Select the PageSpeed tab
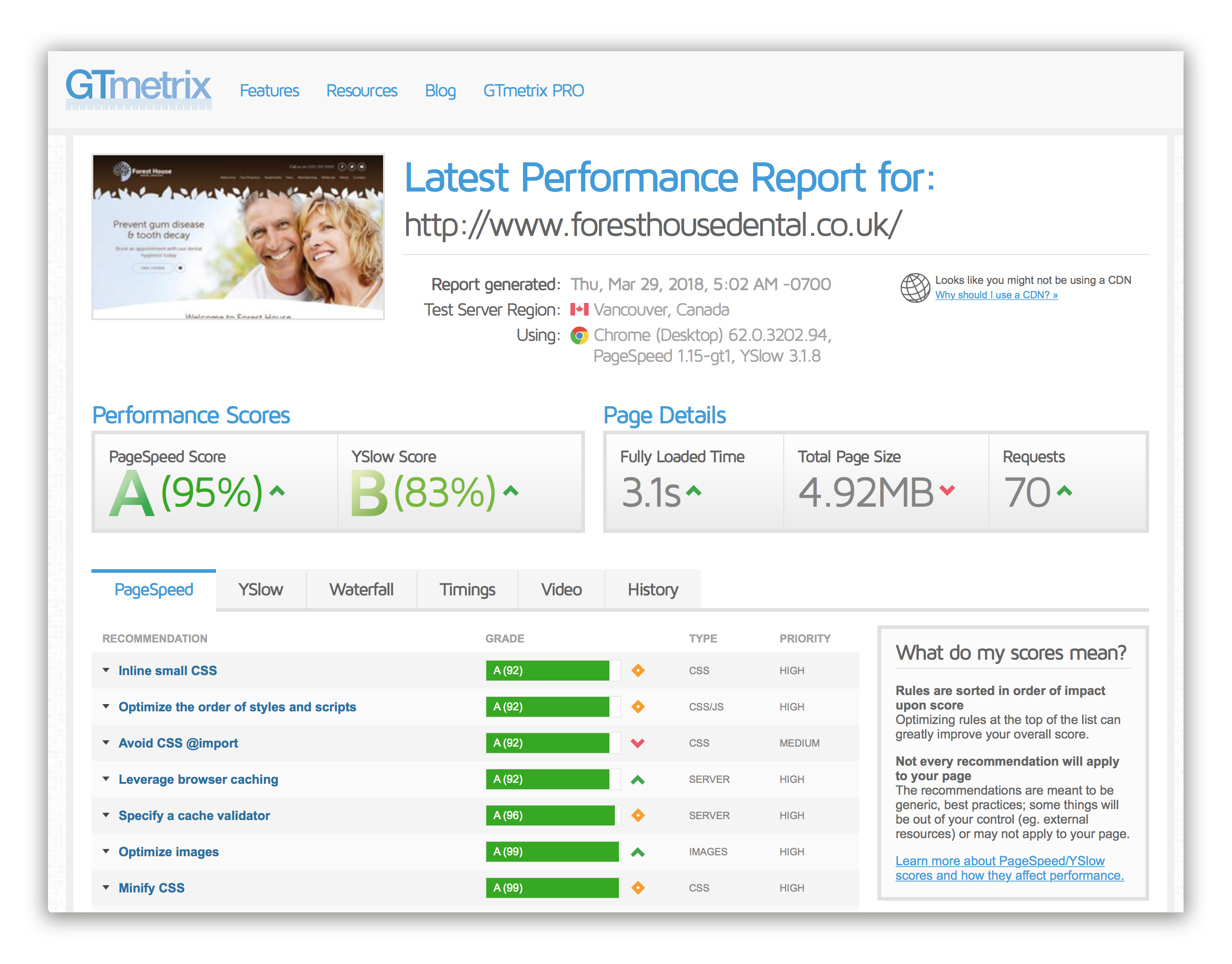Screen dimensions: 1232x964 tap(153, 590)
